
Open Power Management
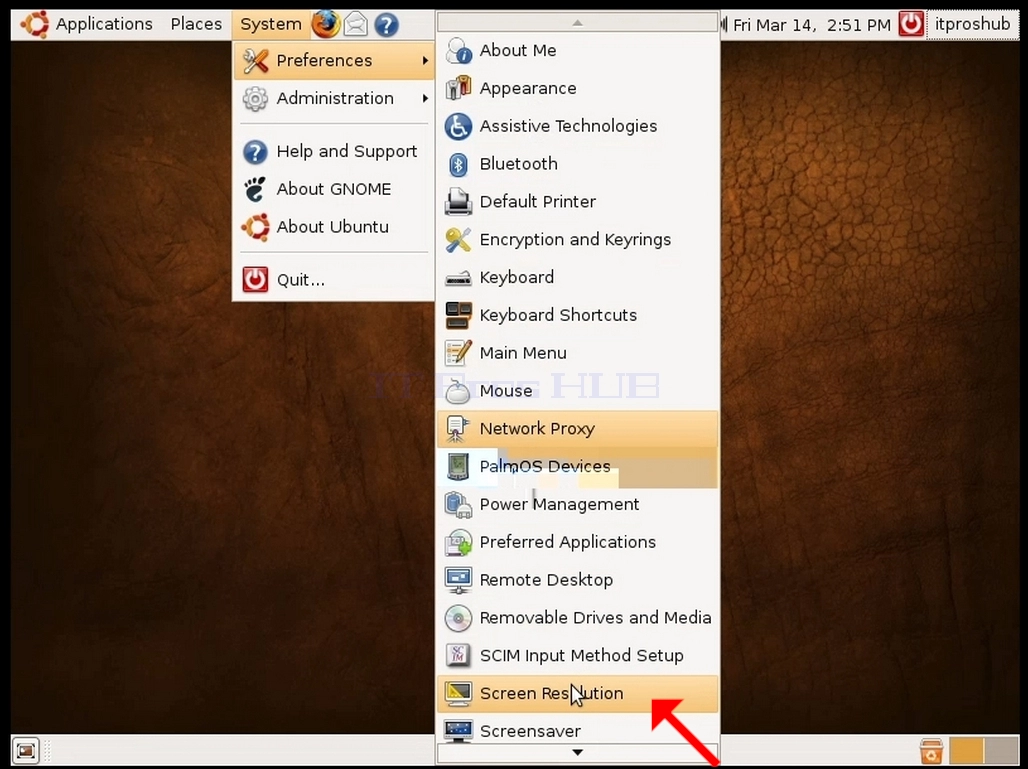578,504
